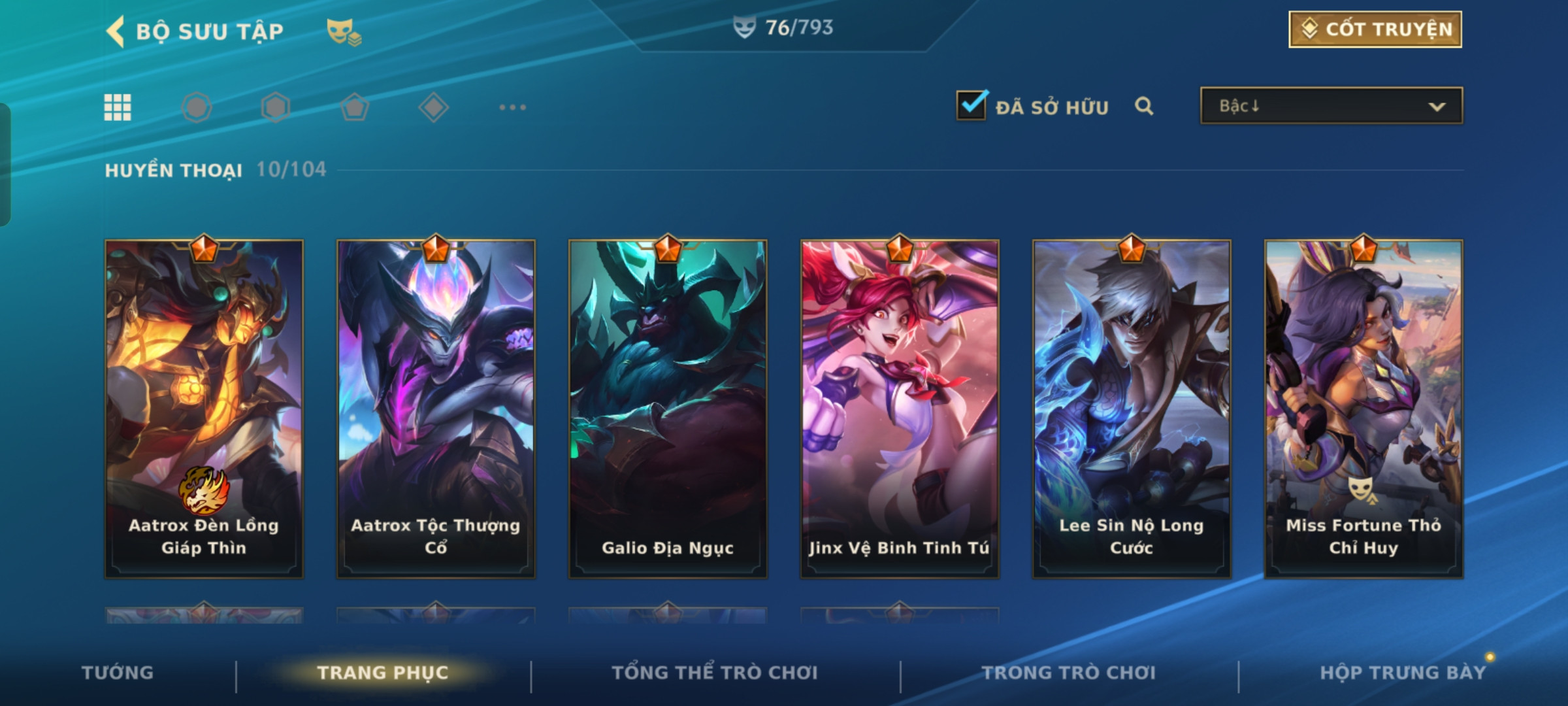The image size is (1568, 706).
Task: Filter by the diamond rarity gem icon
Action: pyautogui.click(x=434, y=107)
